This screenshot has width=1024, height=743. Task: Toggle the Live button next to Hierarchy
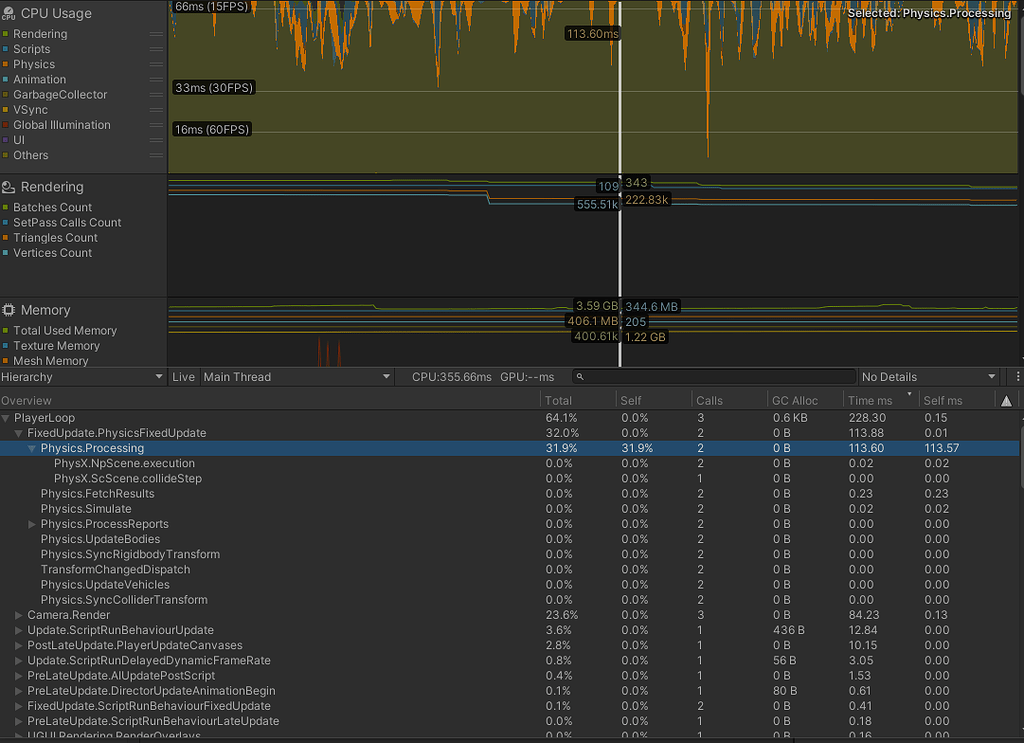[183, 377]
